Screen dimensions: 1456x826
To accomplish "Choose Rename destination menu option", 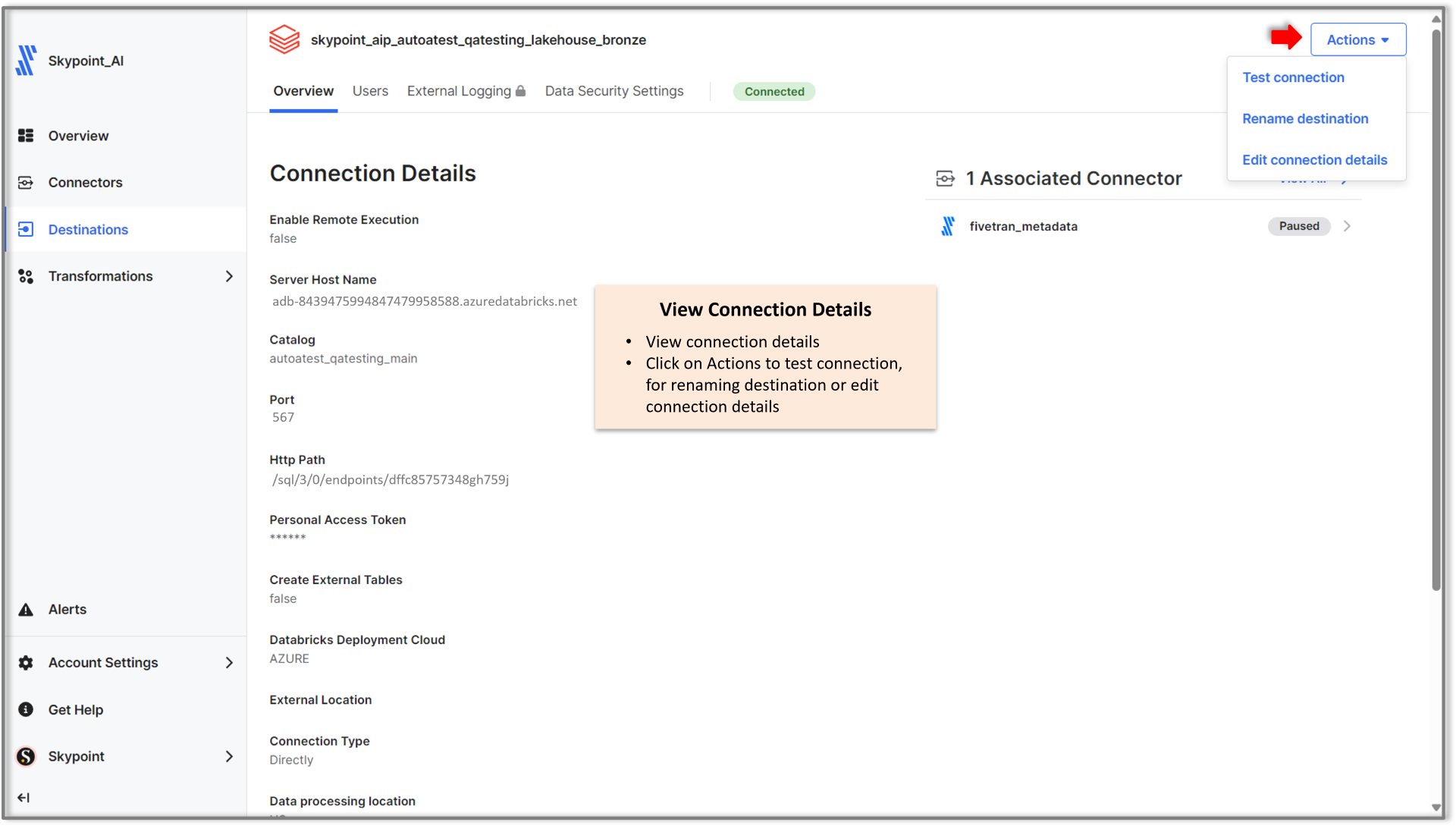I will click(1305, 119).
